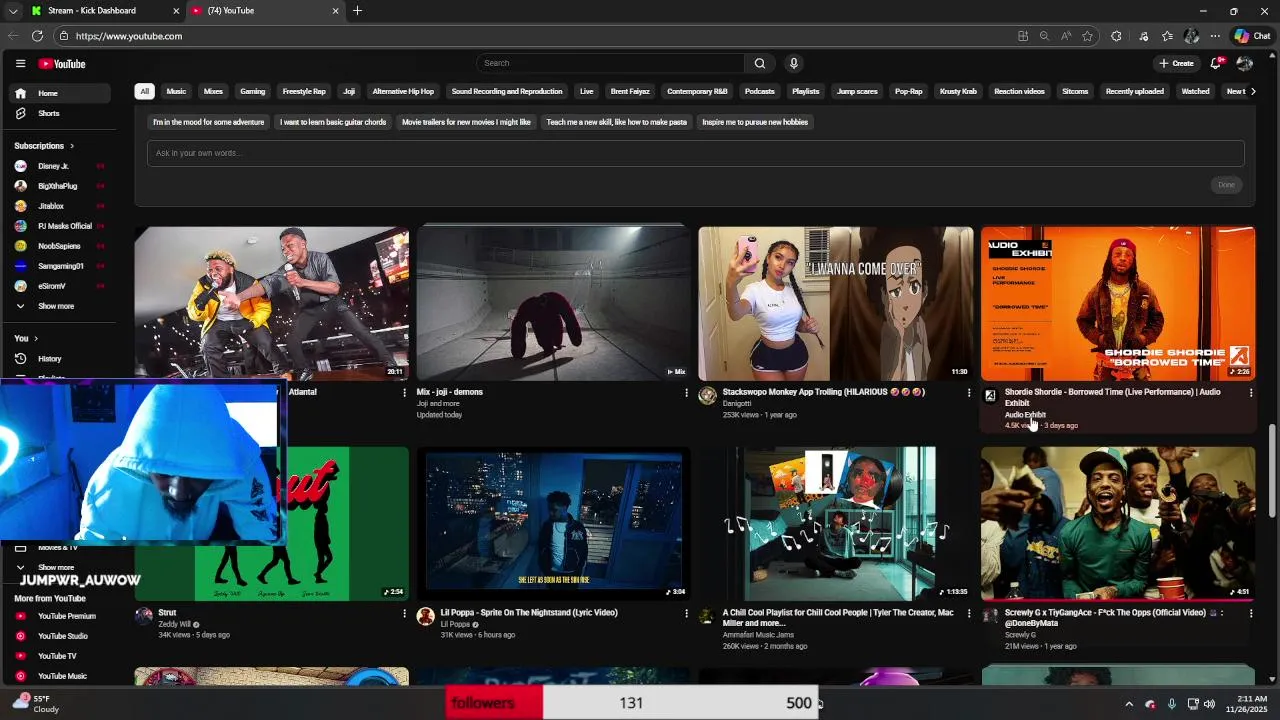Open the browser Settings and more menu

pyautogui.click(x=1215, y=36)
